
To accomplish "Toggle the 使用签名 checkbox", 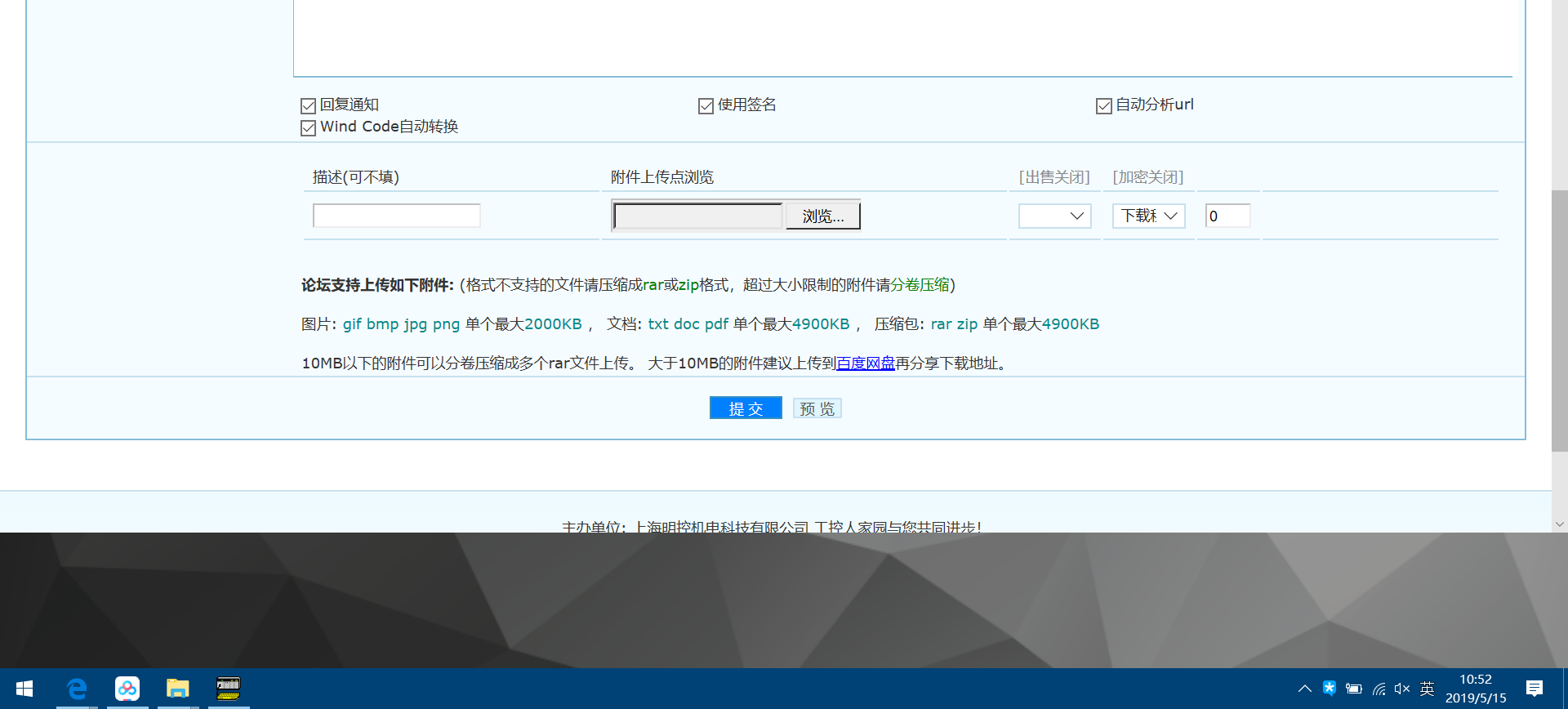I will point(706,106).
